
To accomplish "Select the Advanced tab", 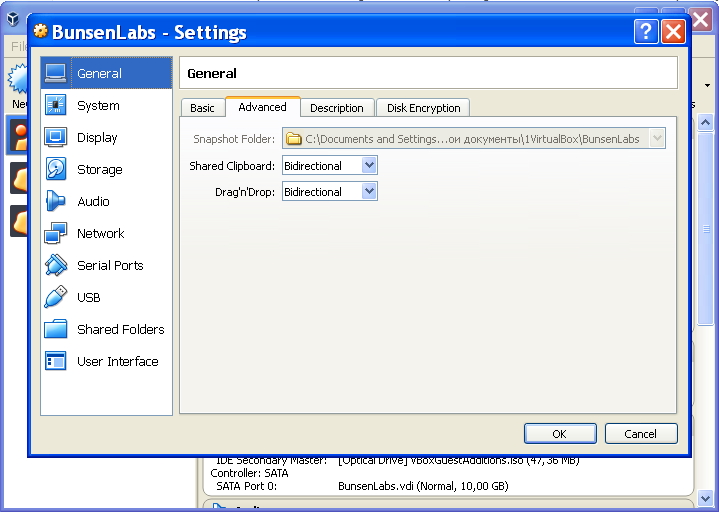I will point(263,107).
